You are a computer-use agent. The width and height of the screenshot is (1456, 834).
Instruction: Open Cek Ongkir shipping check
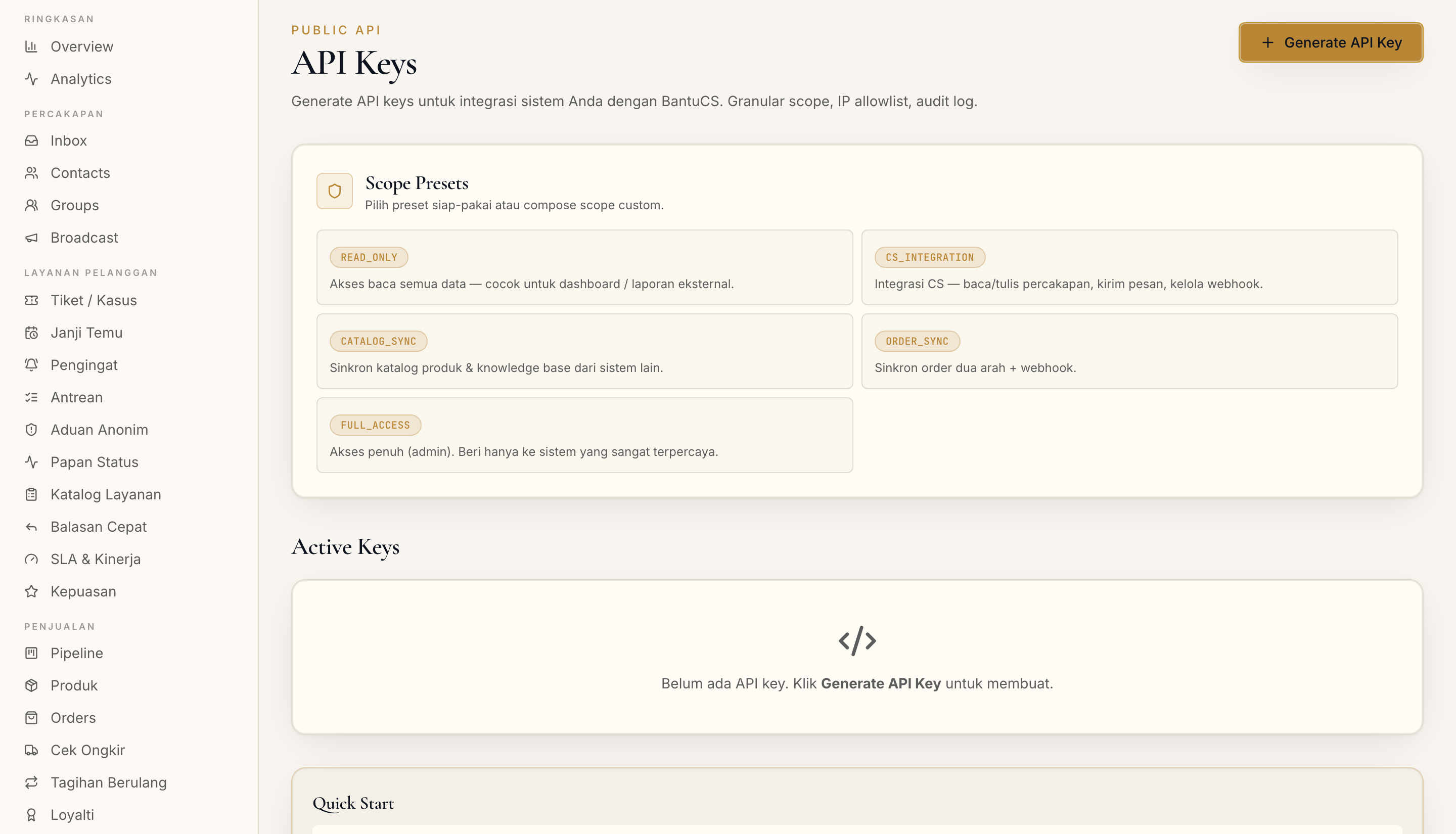coord(87,751)
